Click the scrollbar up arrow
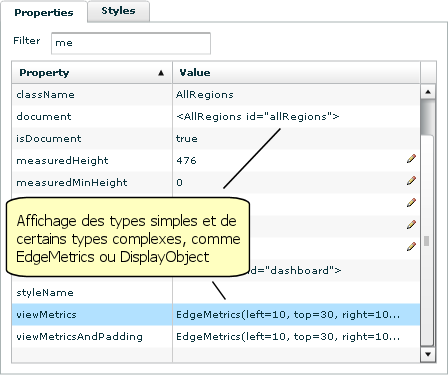Image resolution: width=448 pixels, height=375 pixels. pyautogui.click(x=428, y=91)
